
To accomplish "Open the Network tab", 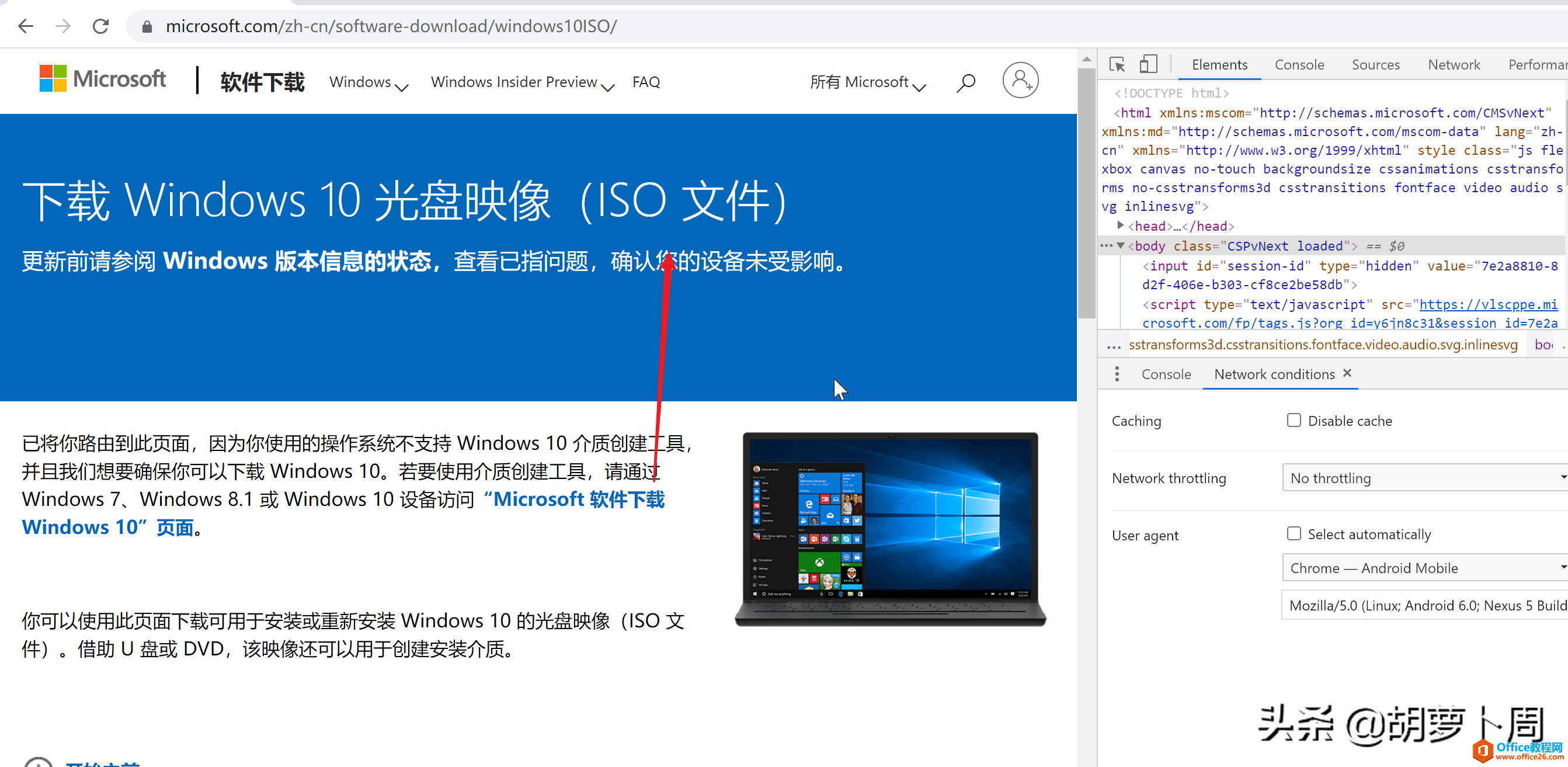I will 1454,64.
